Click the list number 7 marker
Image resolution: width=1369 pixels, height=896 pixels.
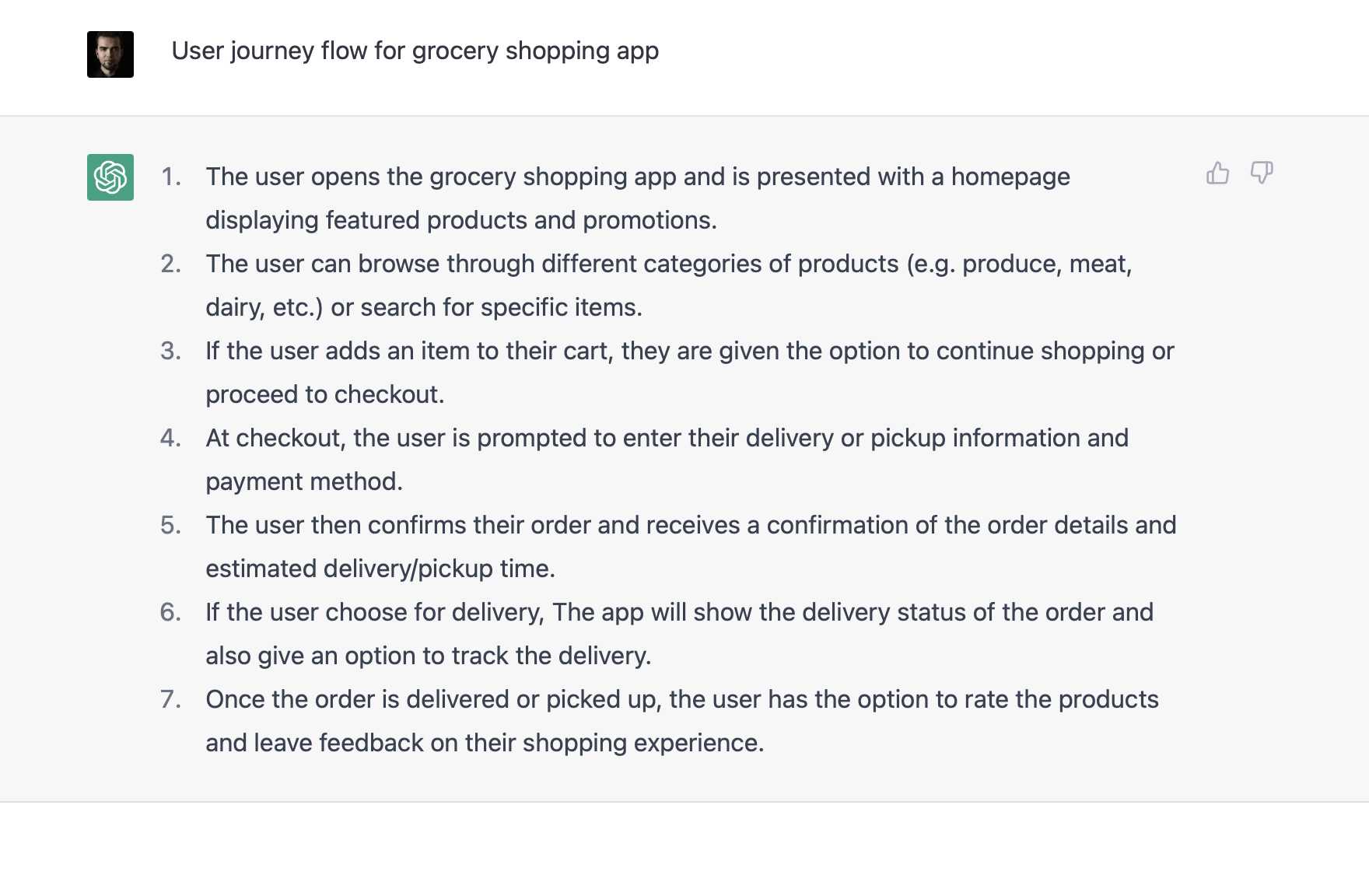click(171, 700)
